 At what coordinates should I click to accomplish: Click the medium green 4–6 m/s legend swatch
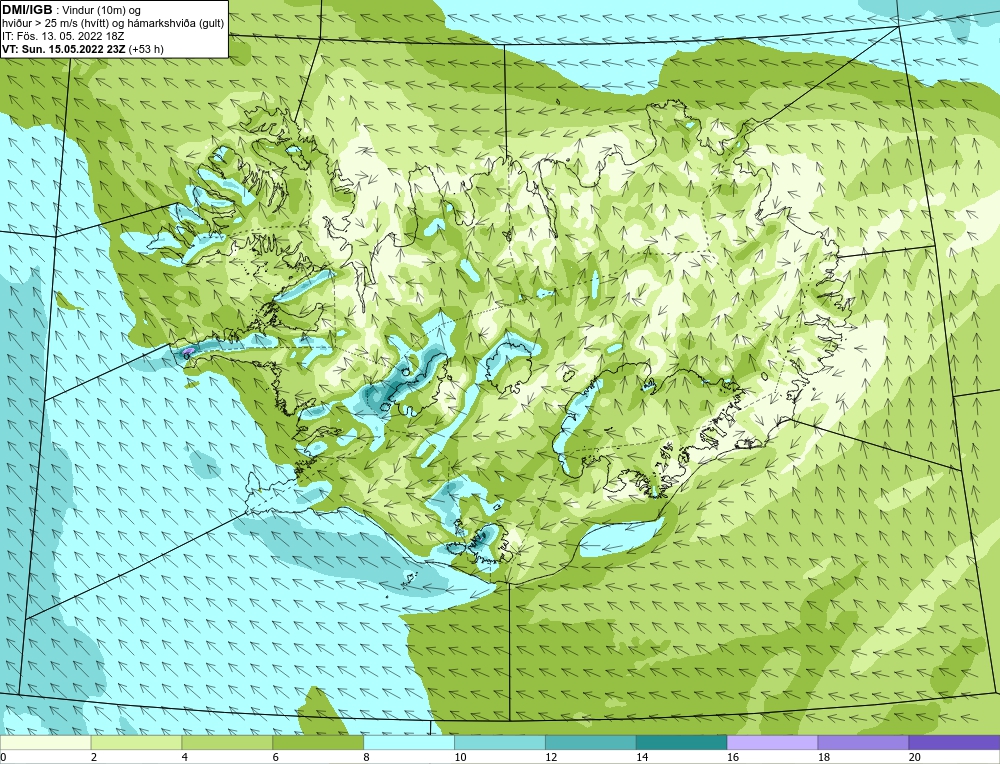[x=227, y=742]
